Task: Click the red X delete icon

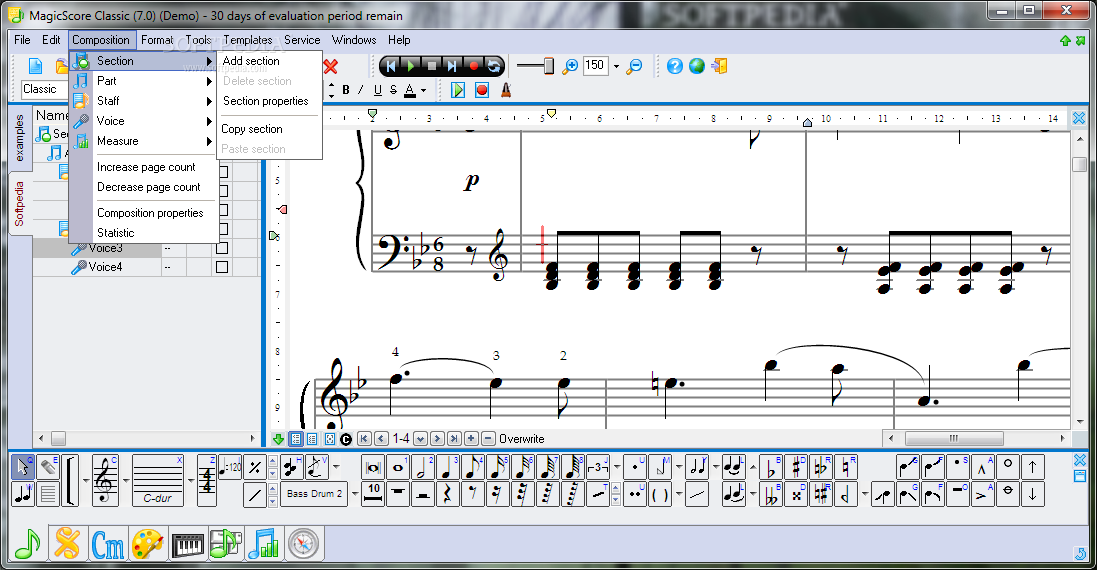Action: click(x=331, y=66)
